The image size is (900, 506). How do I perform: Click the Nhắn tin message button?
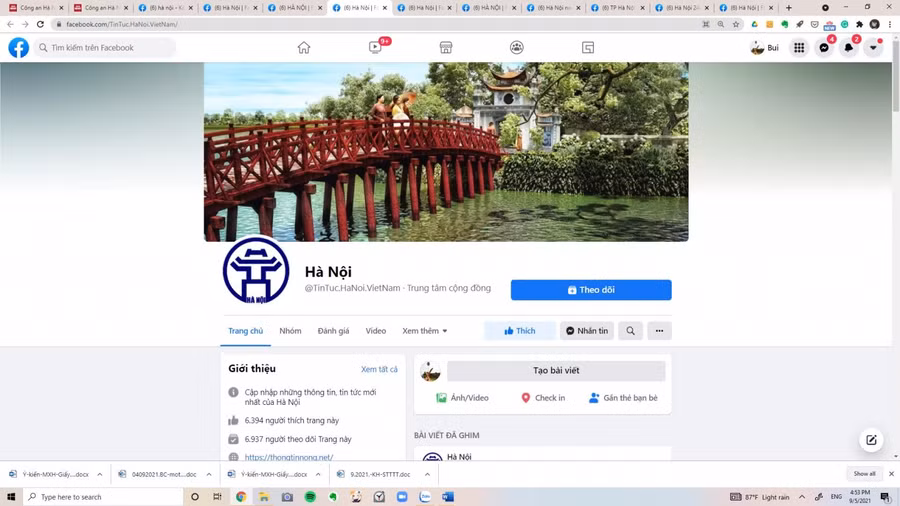point(587,331)
